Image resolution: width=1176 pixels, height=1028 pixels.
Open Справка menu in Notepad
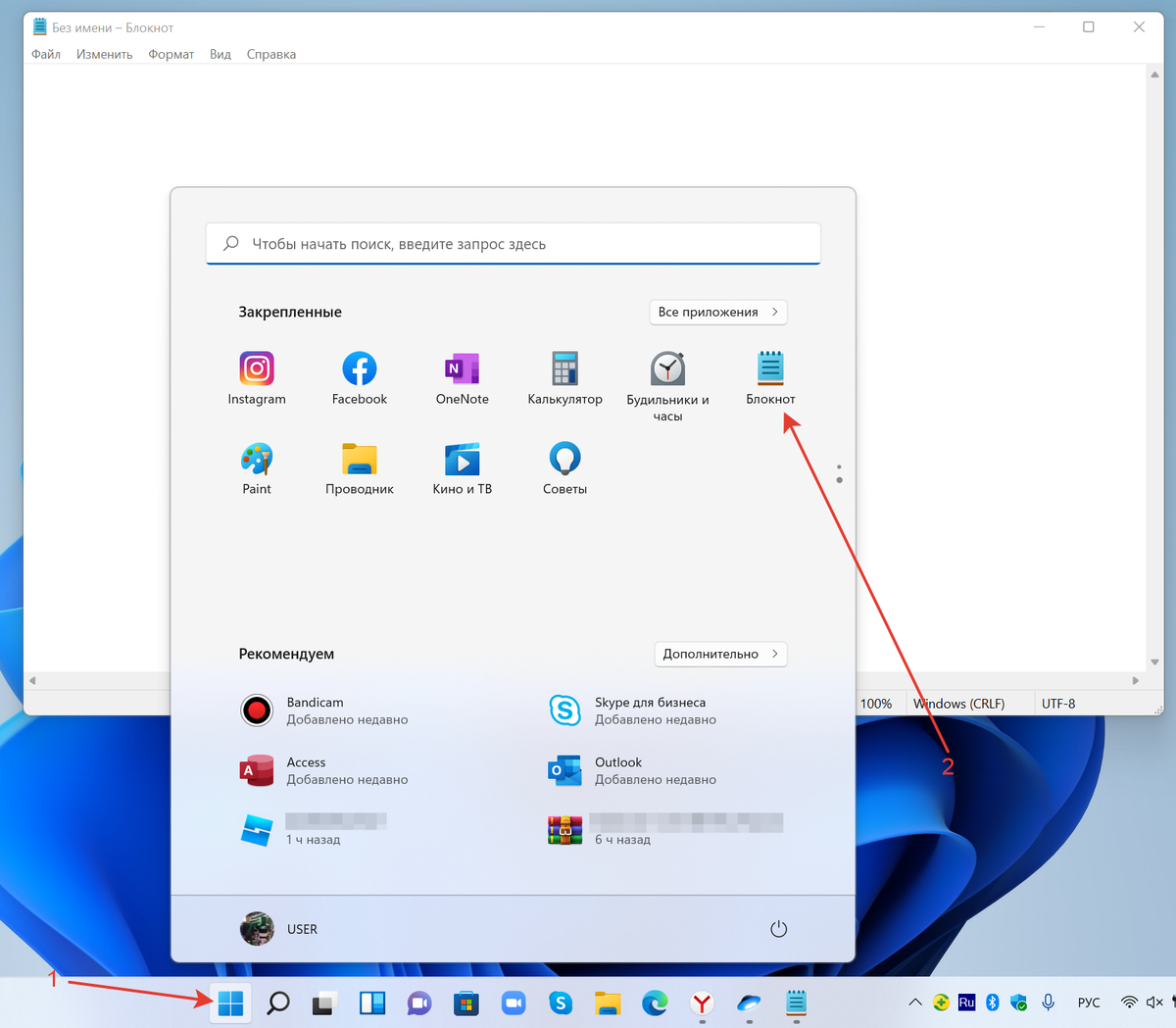point(271,54)
